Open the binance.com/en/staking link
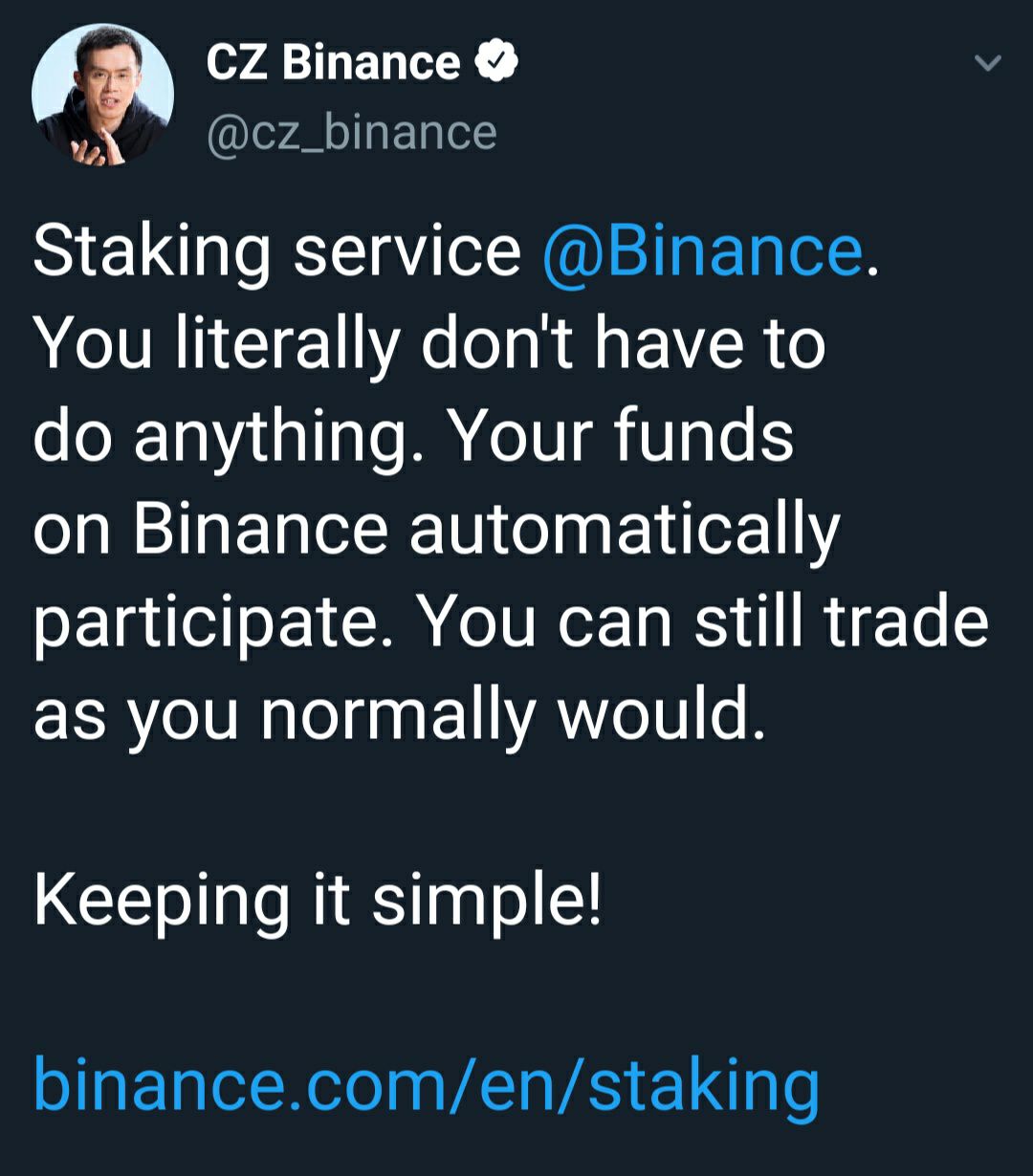 (426, 1084)
